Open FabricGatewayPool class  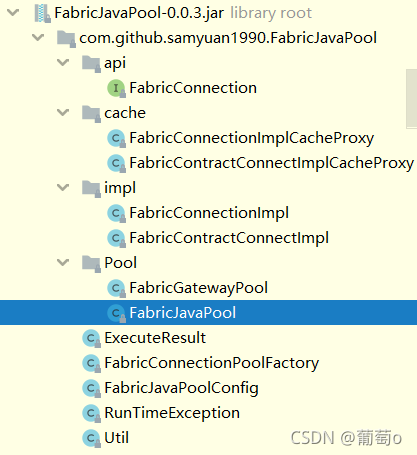[x=198, y=289]
